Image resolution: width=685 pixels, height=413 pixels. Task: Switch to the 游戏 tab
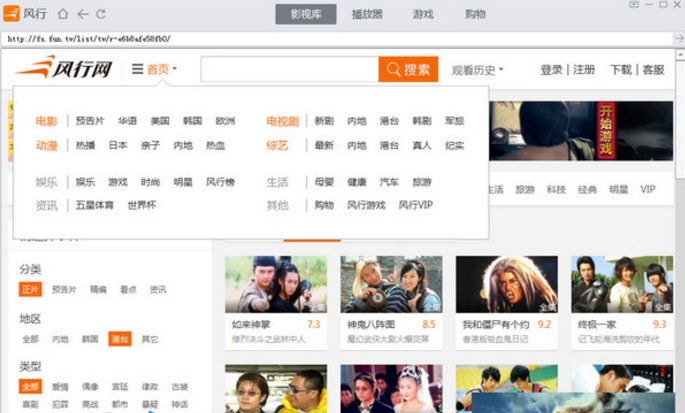click(422, 14)
